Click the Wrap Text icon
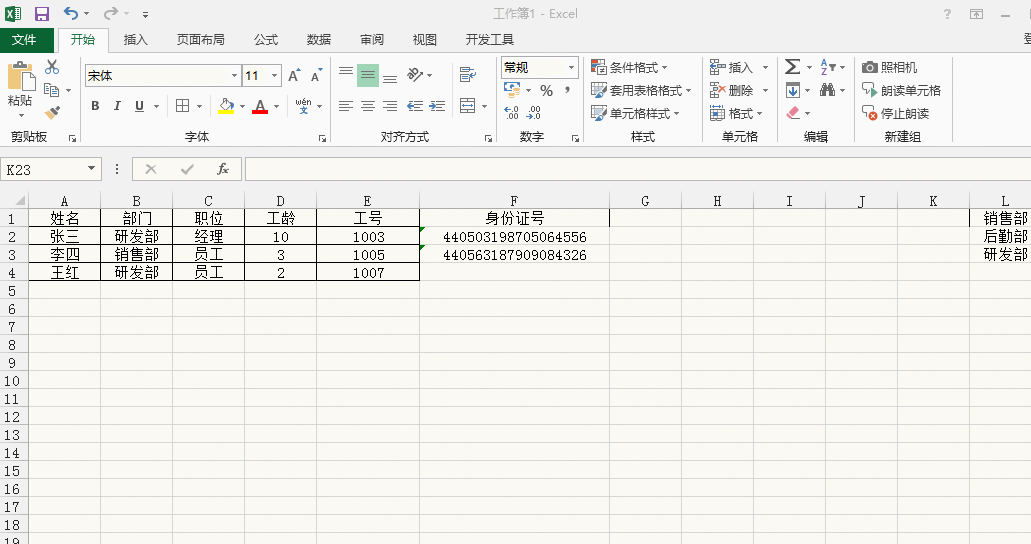The width and height of the screenshot is (1031, 544). 467,75
